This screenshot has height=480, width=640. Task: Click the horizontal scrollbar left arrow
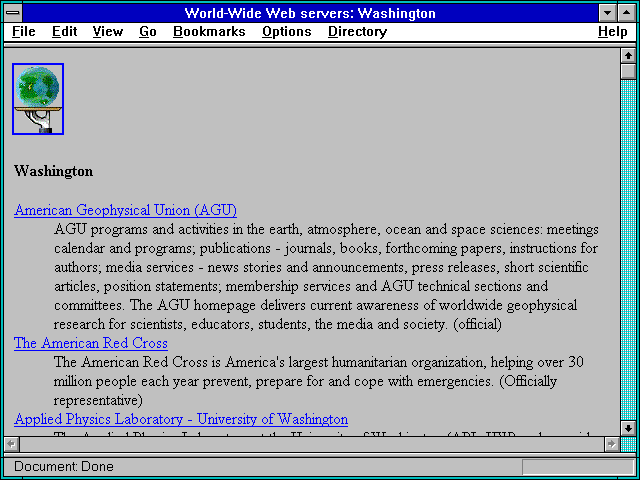(11, 444)
